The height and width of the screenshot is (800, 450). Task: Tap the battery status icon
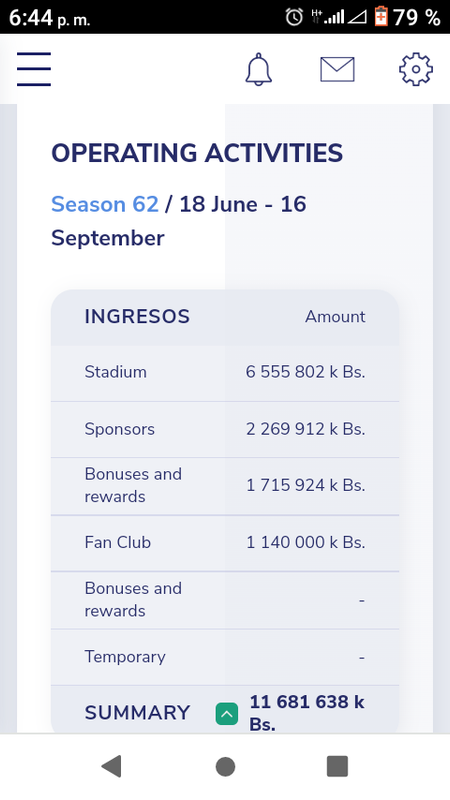pyautogui.click(x=381, y=16)
